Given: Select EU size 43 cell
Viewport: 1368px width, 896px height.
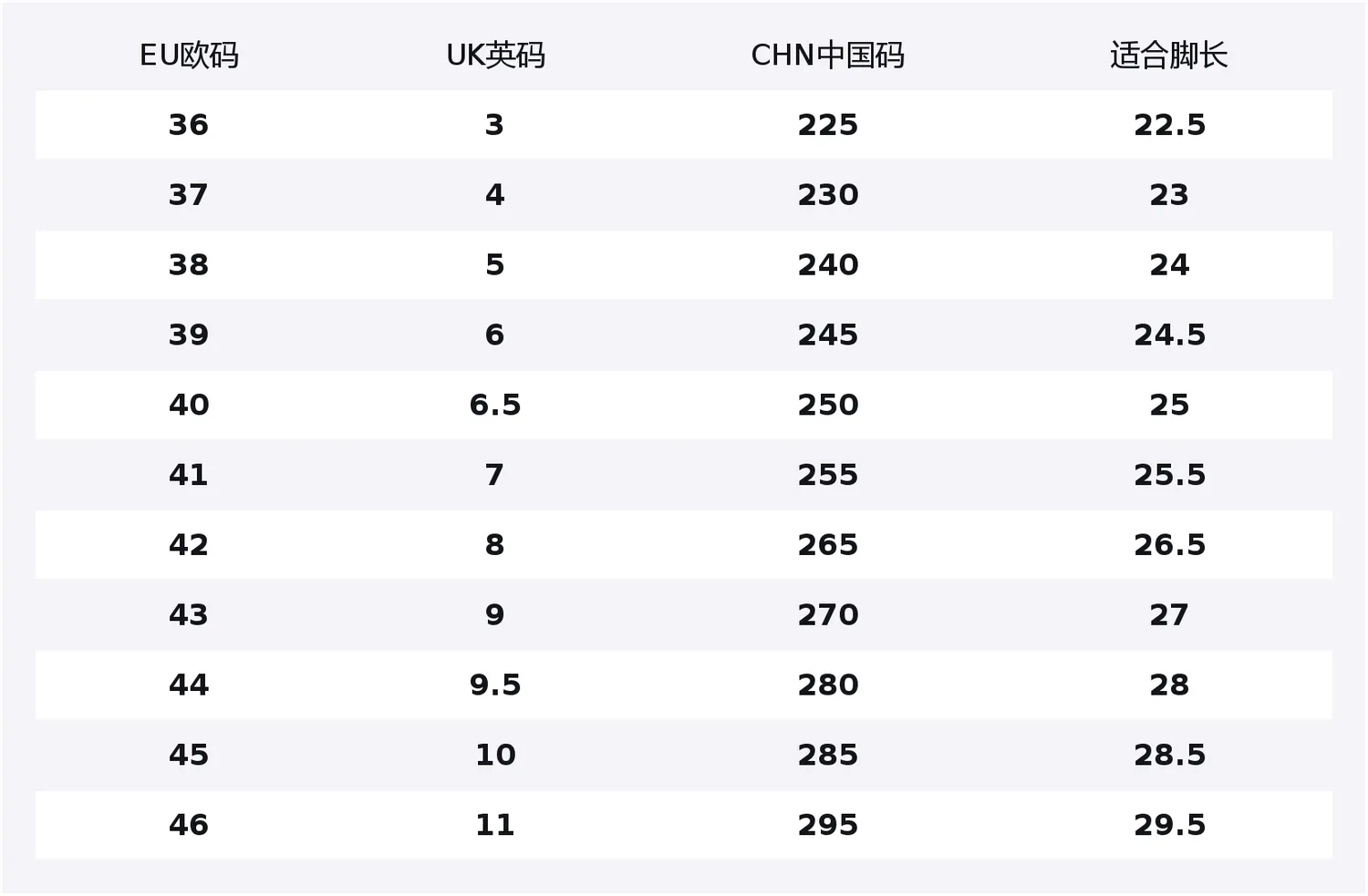Looking at the screenshot, I should pos(189,615).
